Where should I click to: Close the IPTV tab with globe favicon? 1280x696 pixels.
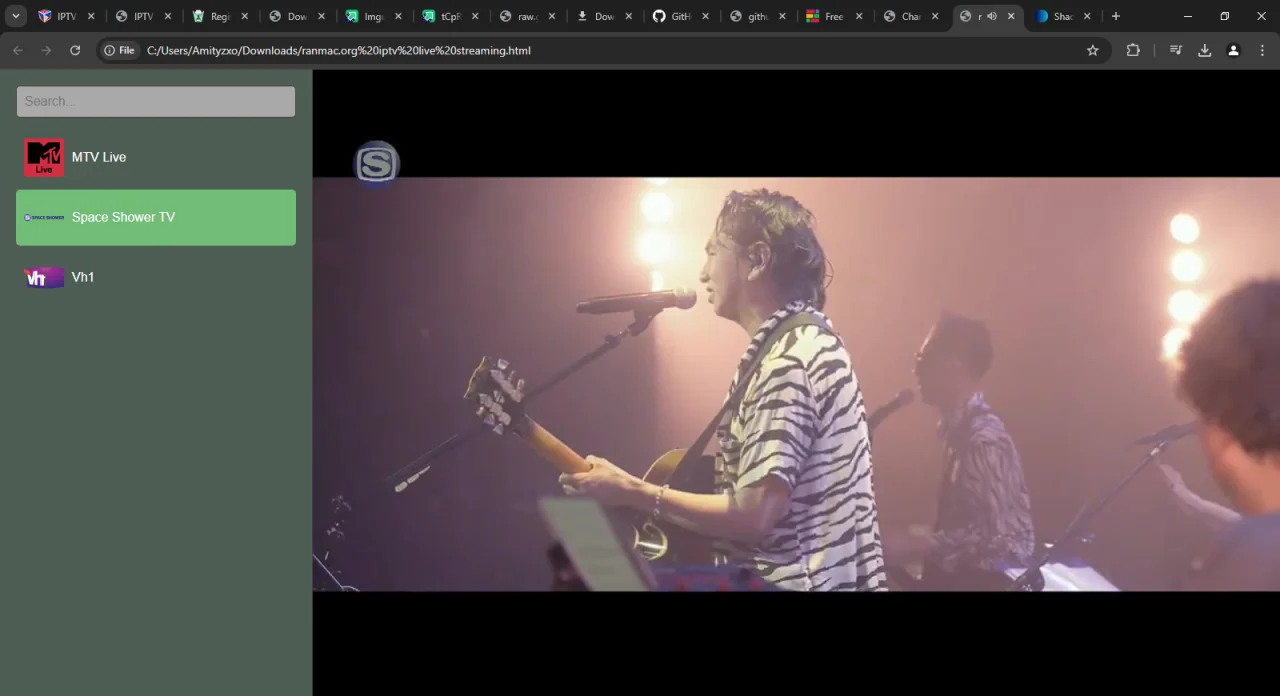tap(168, 16)
